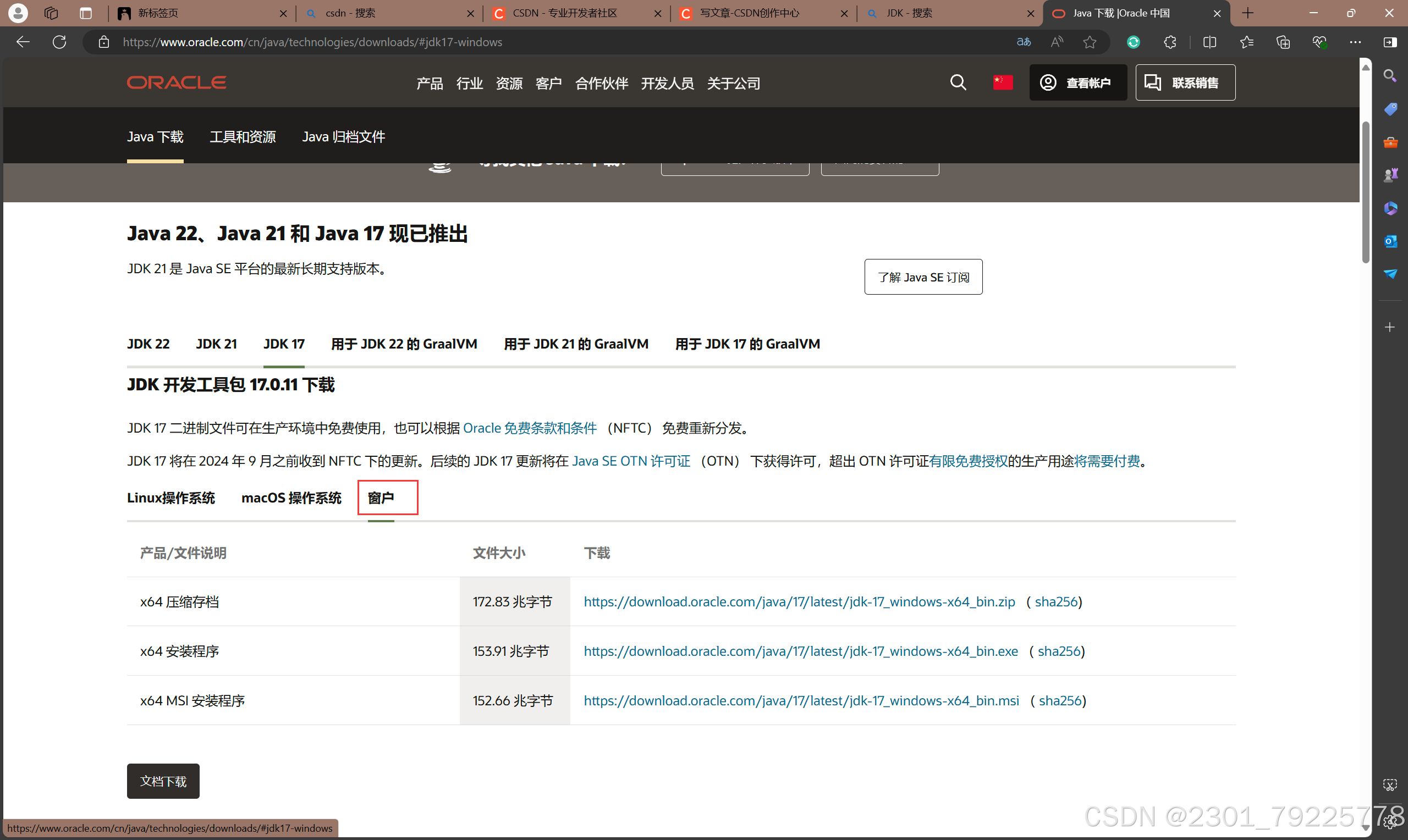Screen dimensions: 1408x840
Task: Download the jdk-17 windows x64 exe link
Action: [x=801, y=651]
